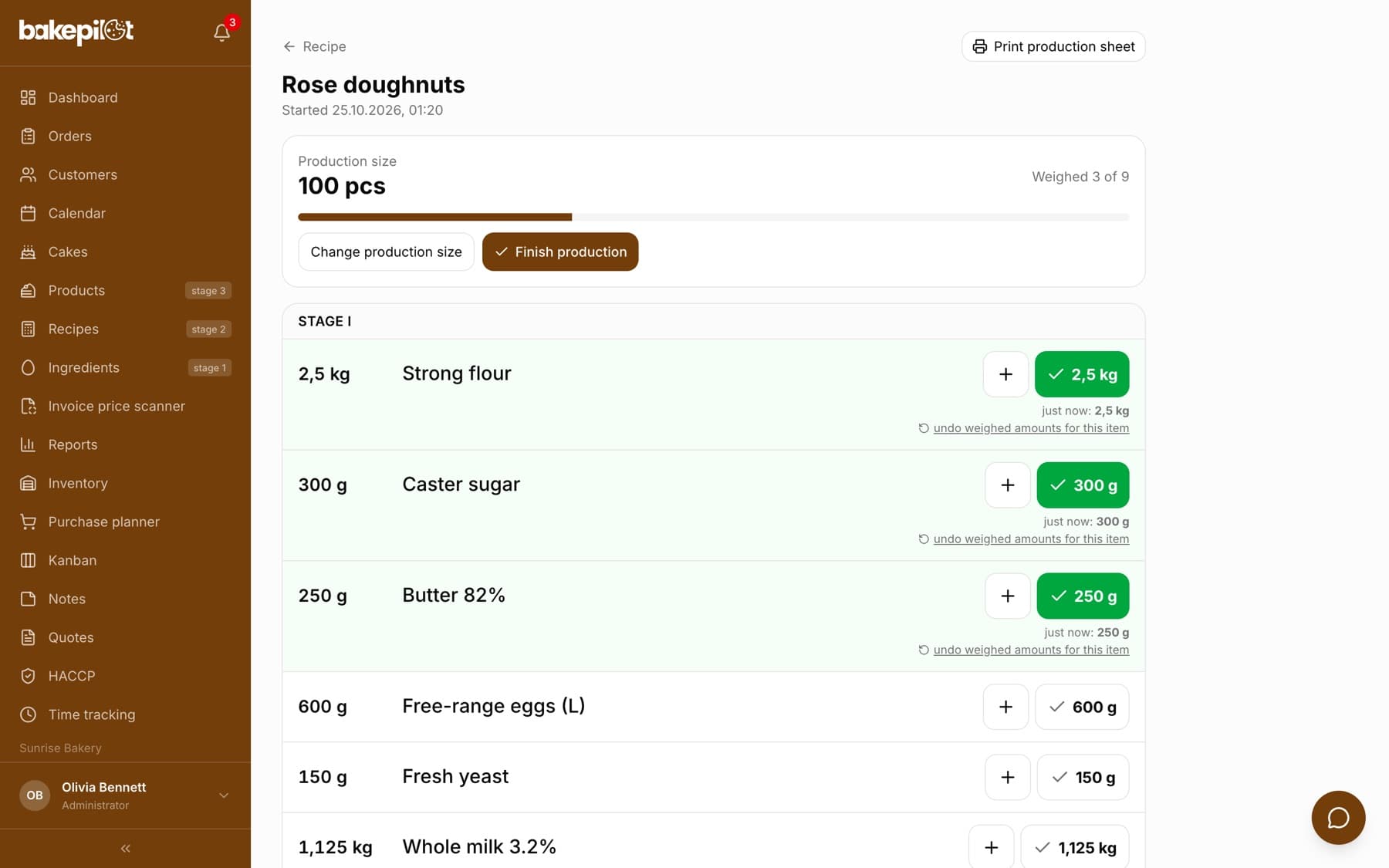1389x868 pixels.
Task: Click the Products sidebar icon
Action: pos(28,290)
